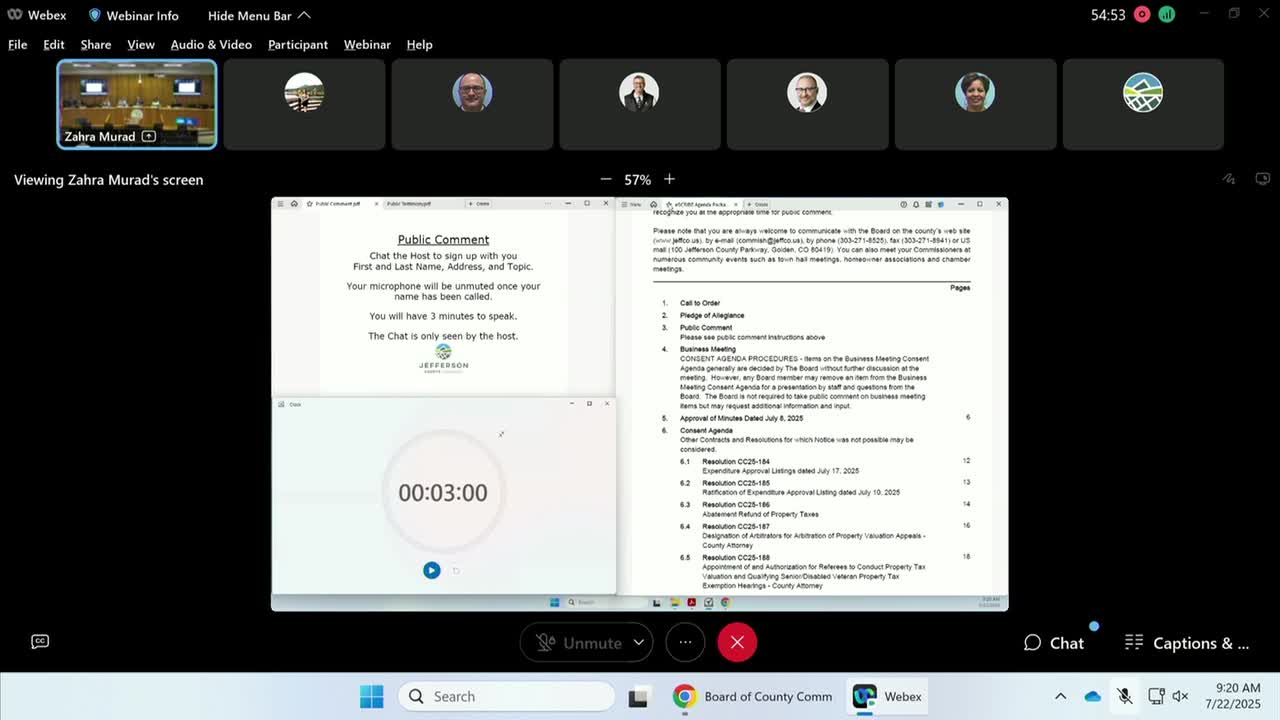Click the taskbar Search box
Image resolution: width=1280 pixels, height=720 pixels.
(x=506, y=697)
